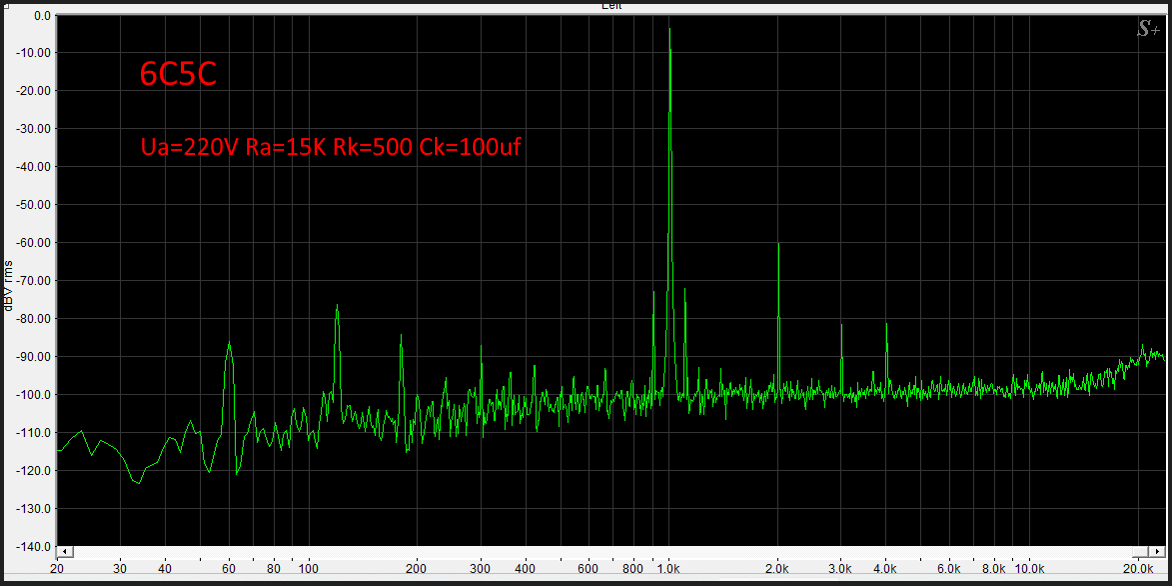1172x586 pixels.
Task: Click the 4.0k frequency axis label
Action: [886, 568]
